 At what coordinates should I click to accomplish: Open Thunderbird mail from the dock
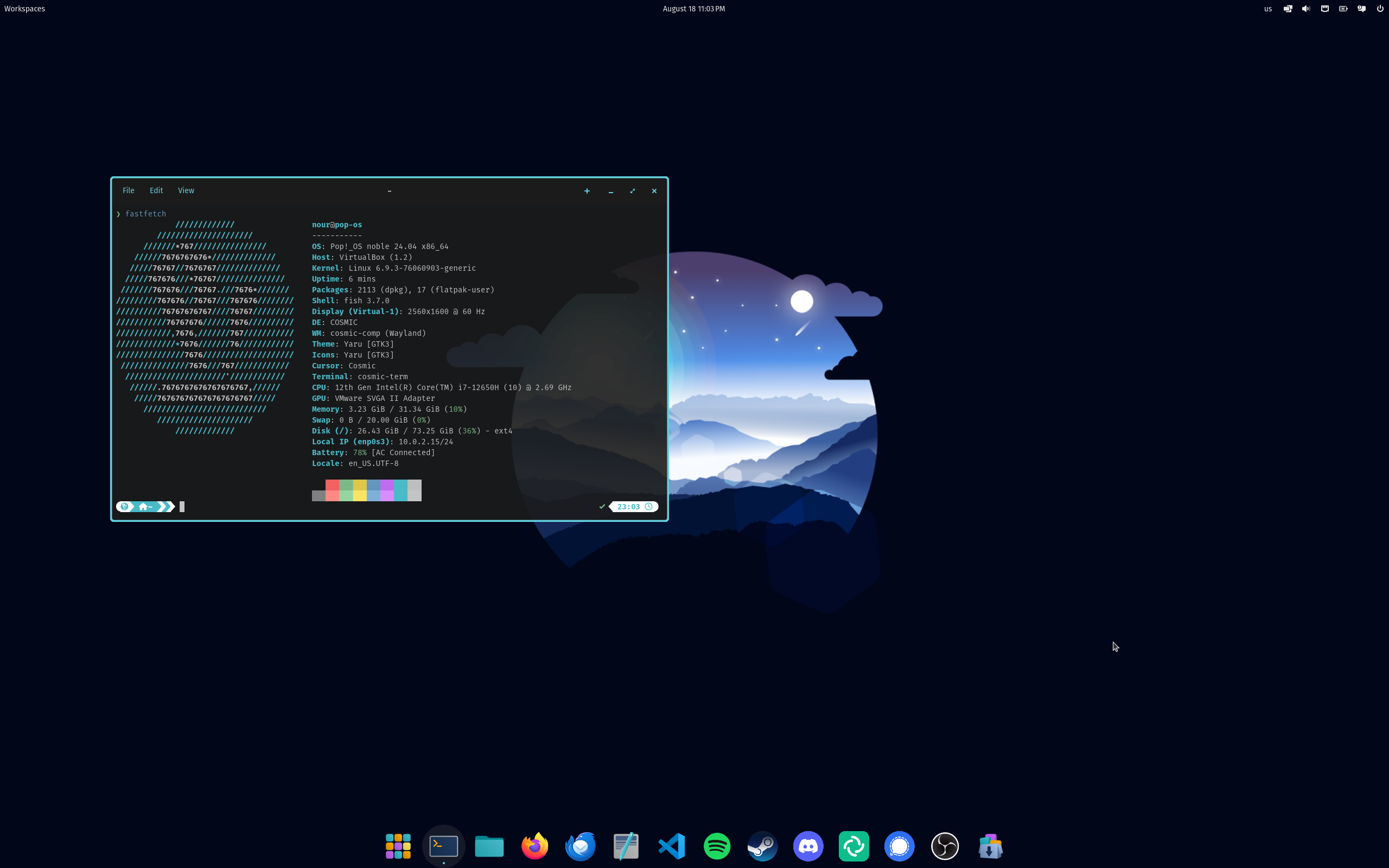pos(580,846)
